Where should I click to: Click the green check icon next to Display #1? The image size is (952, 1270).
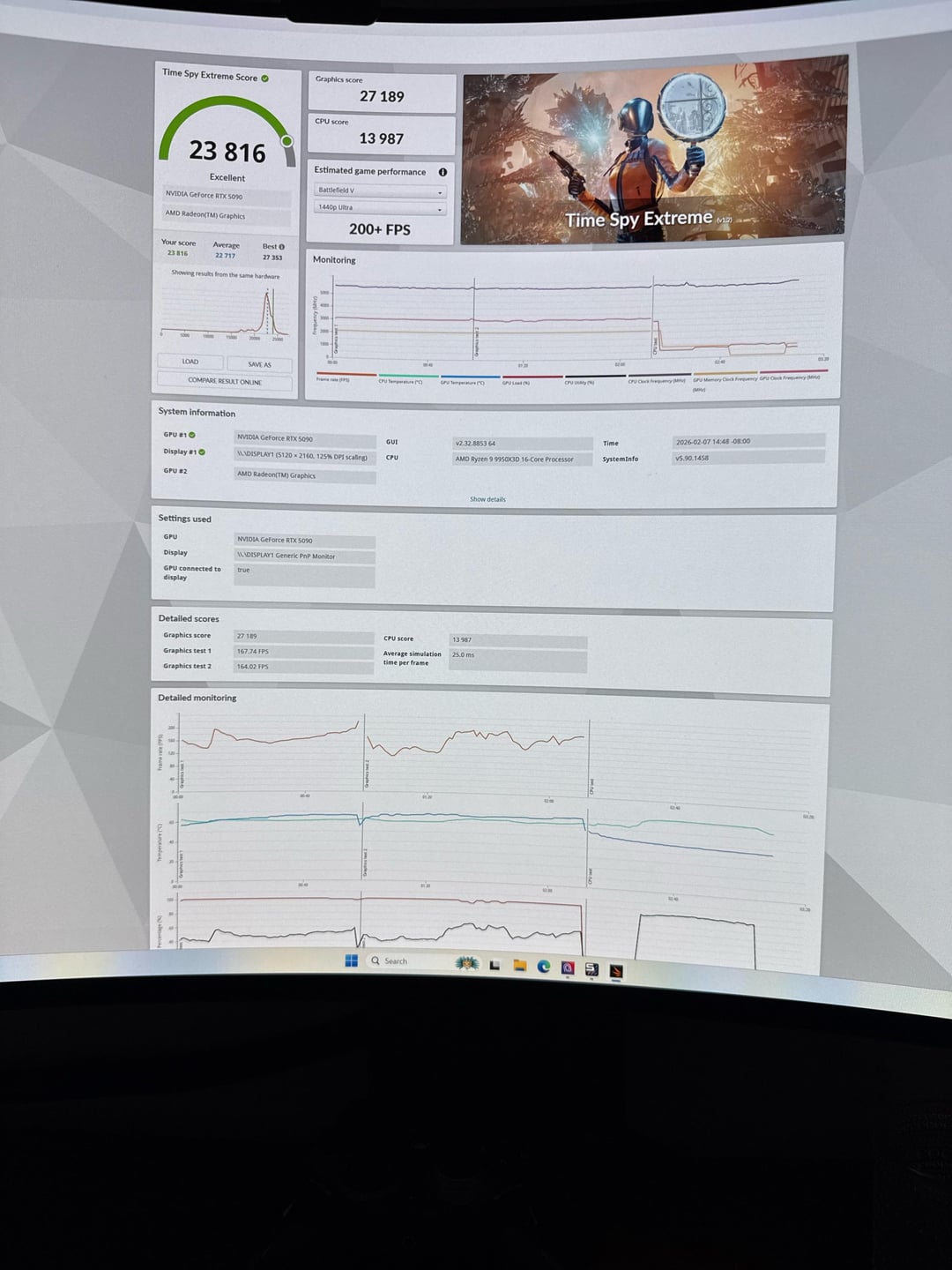(202, 452)
